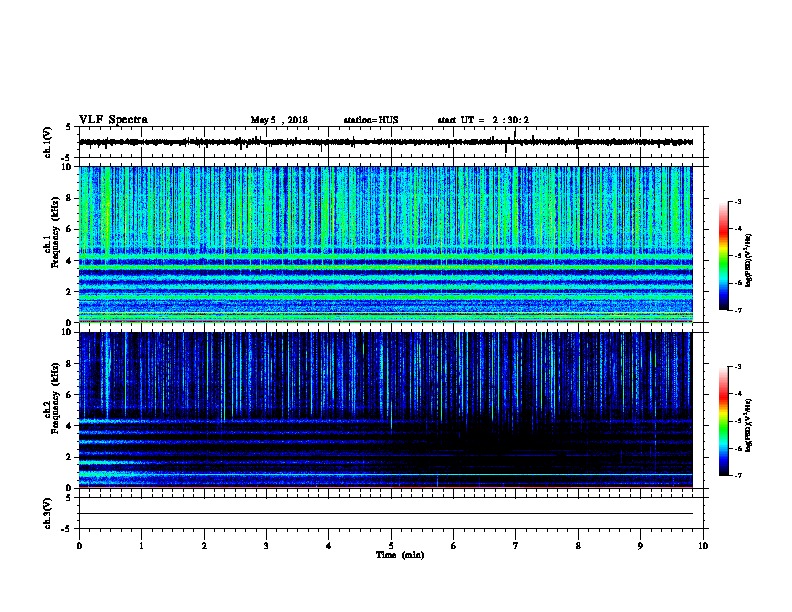The image size is (792, 612).
Task: Click time tick label "9" on bottom axis
Action: click(x=640, y=545)
